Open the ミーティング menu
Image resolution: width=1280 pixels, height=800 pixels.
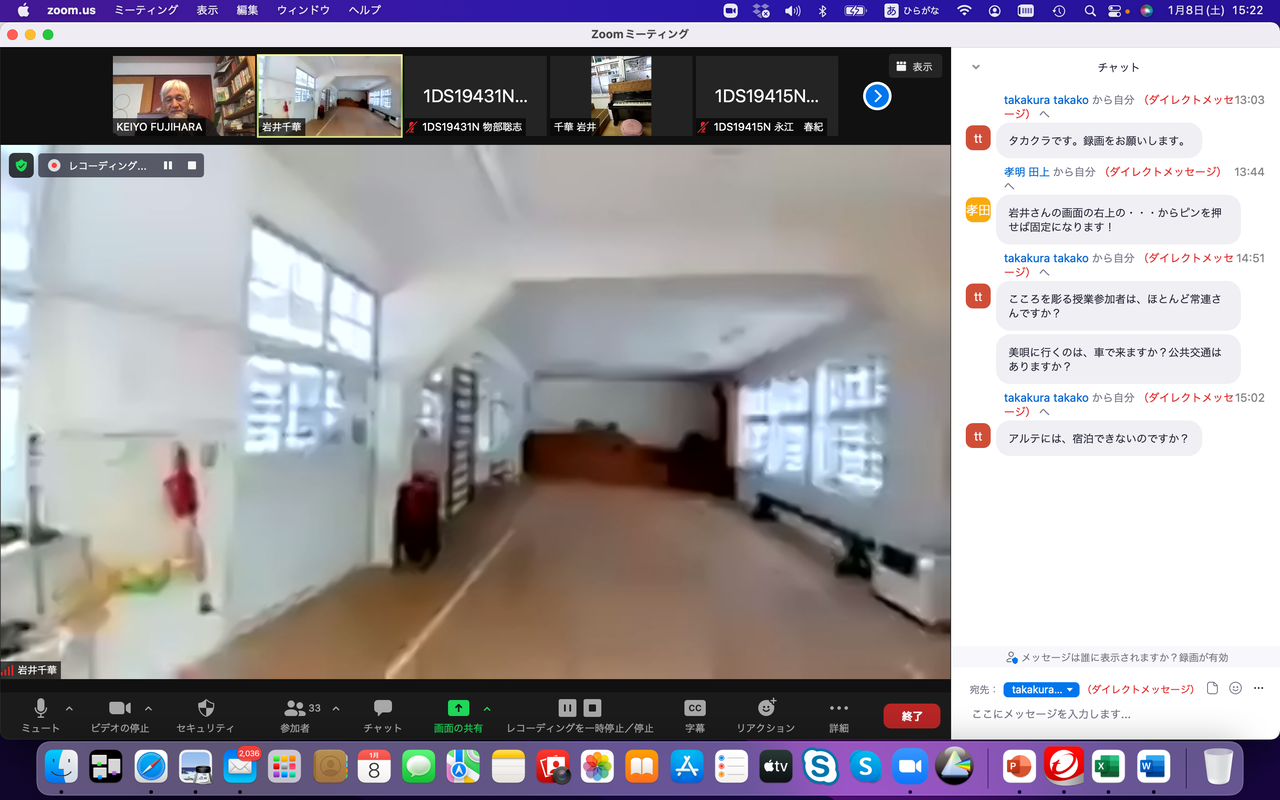point(146,10)
